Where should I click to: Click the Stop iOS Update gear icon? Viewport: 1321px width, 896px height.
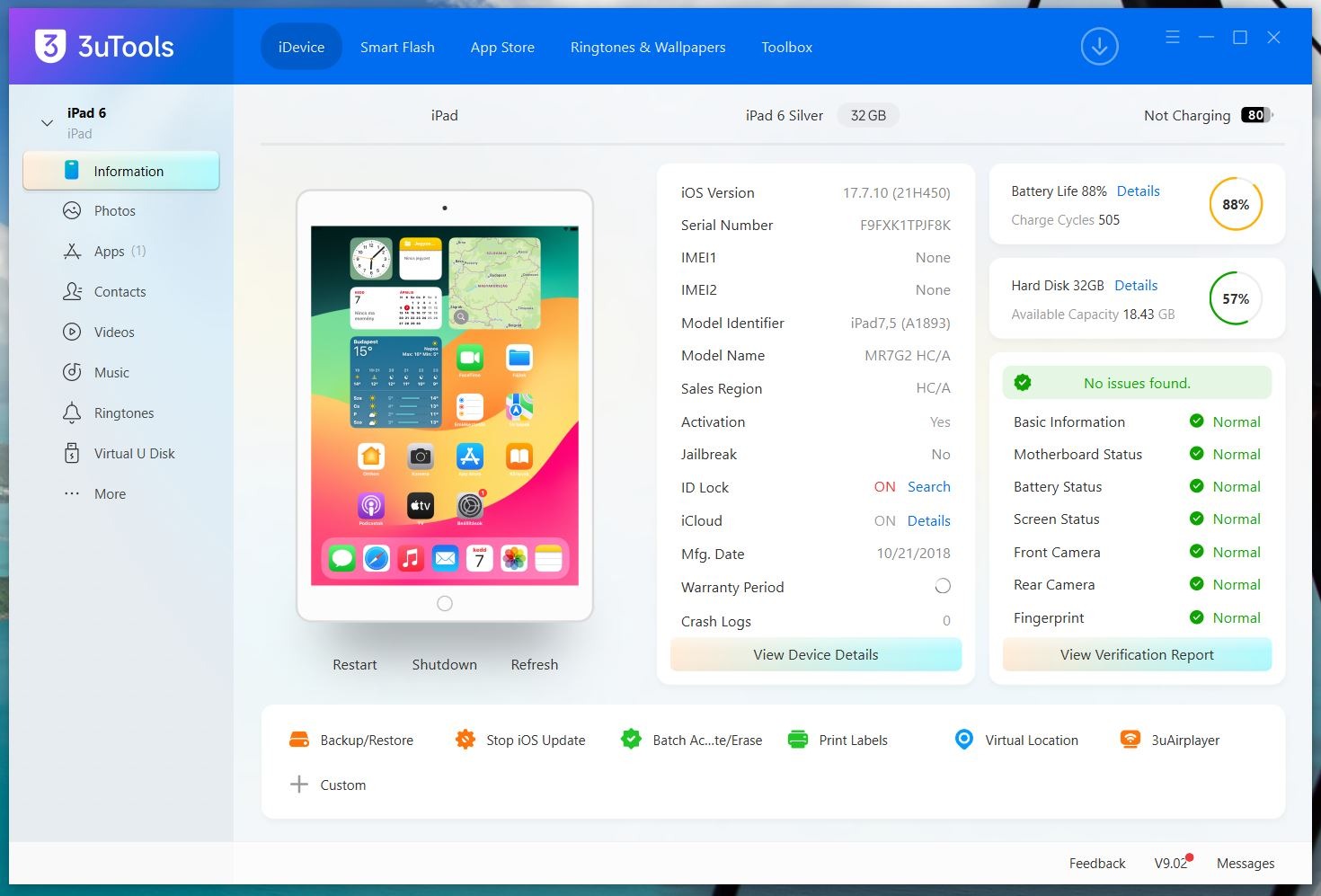click(x=465, y=740)
